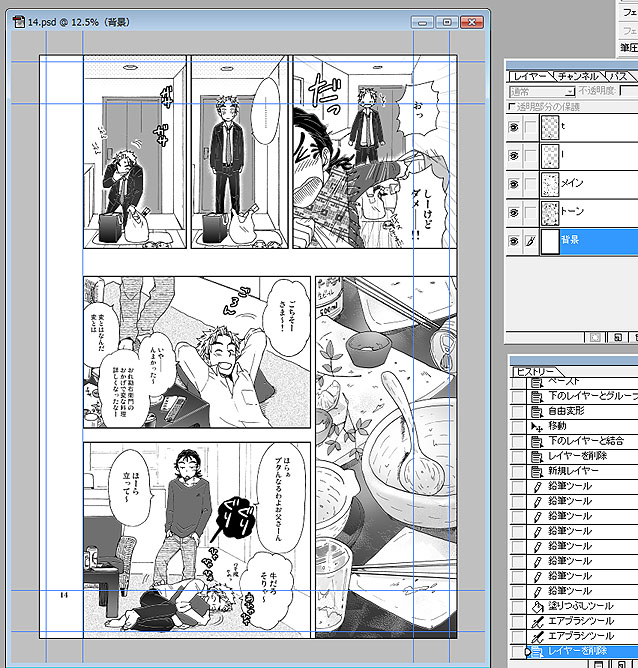Select the メイン layer name

(572, 183)
